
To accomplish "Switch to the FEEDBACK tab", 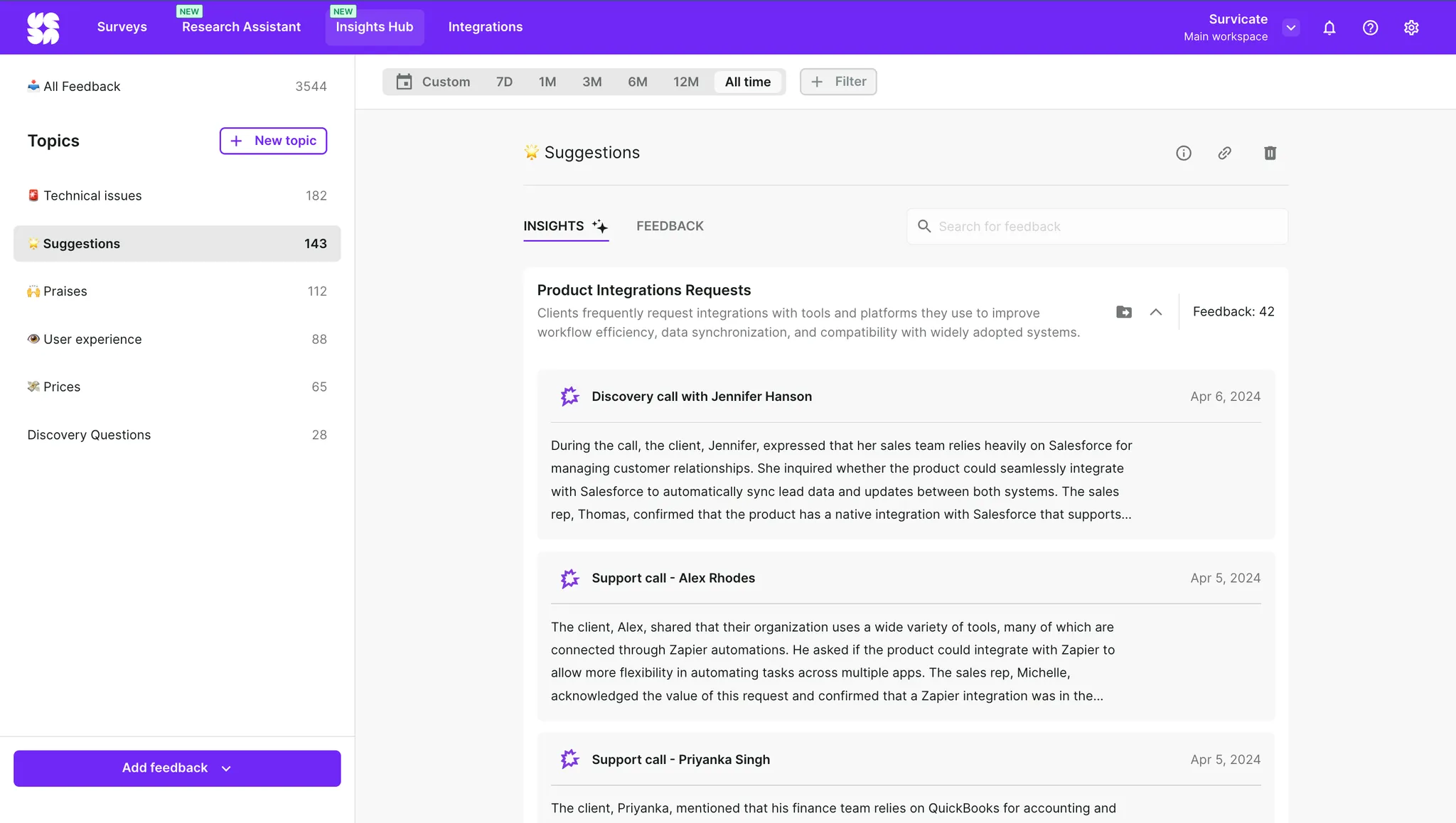I will (x=670, y=226).
